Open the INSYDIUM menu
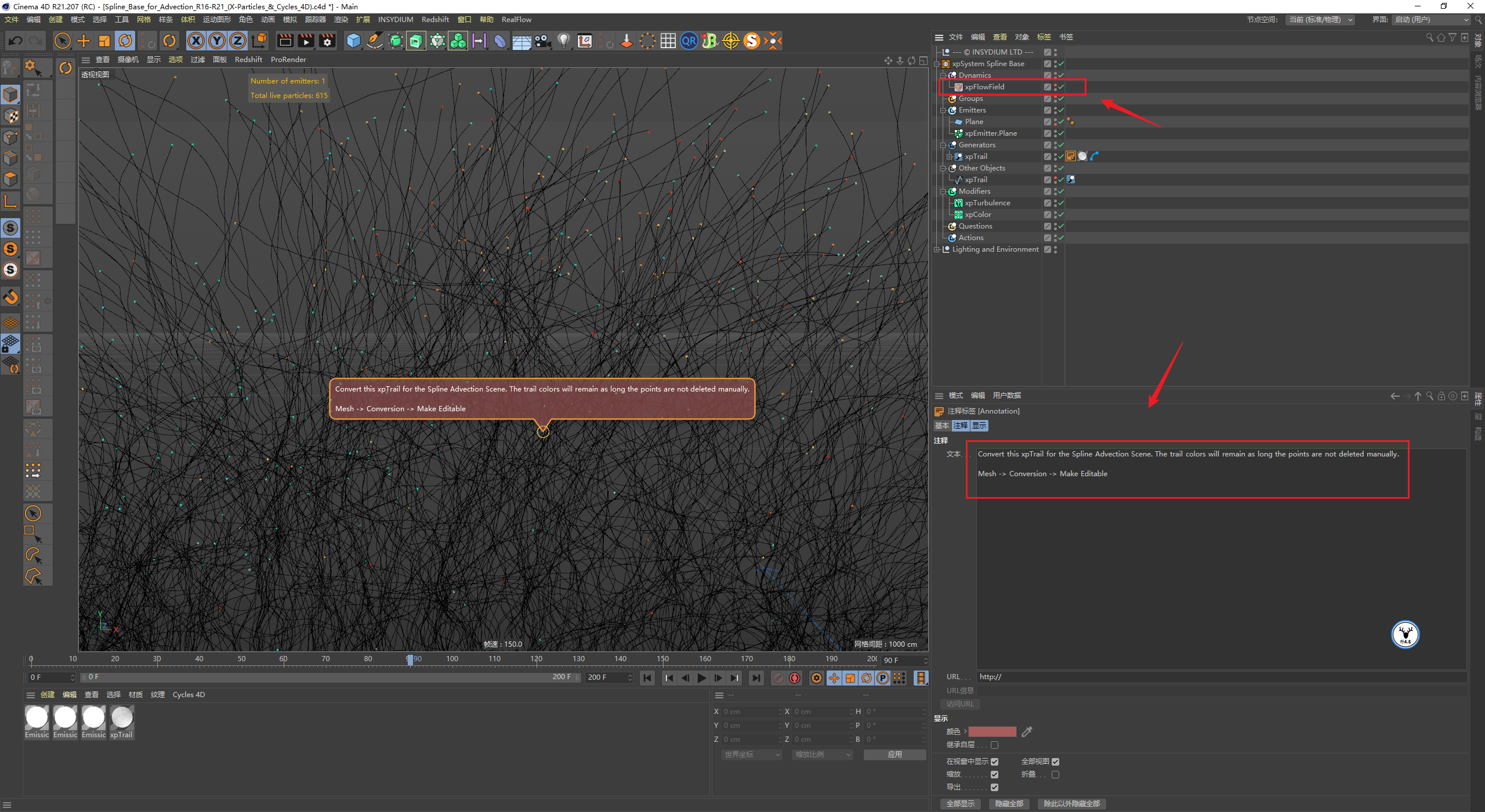The width and height of the screenshot is (1485, 812). coord(395,20)
